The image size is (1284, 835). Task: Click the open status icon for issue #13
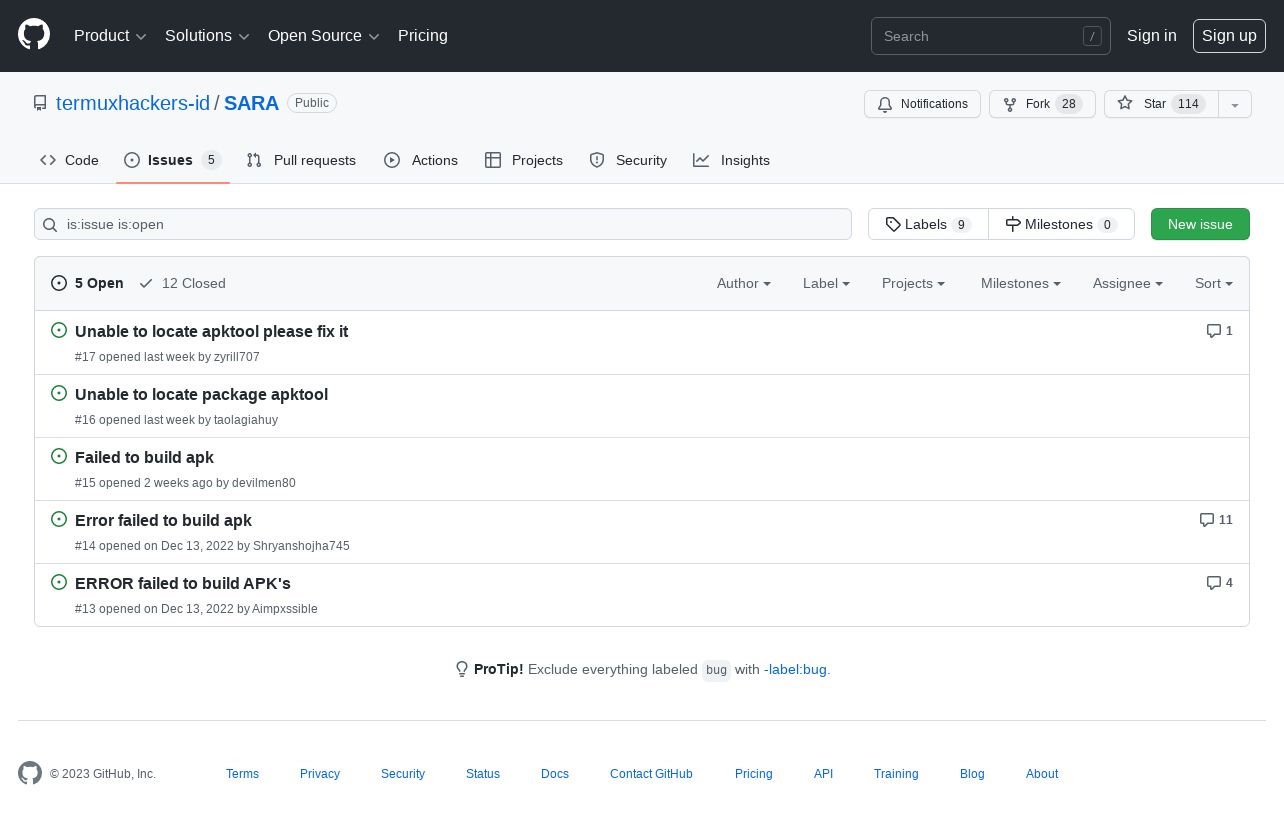[x=59, y=582]
